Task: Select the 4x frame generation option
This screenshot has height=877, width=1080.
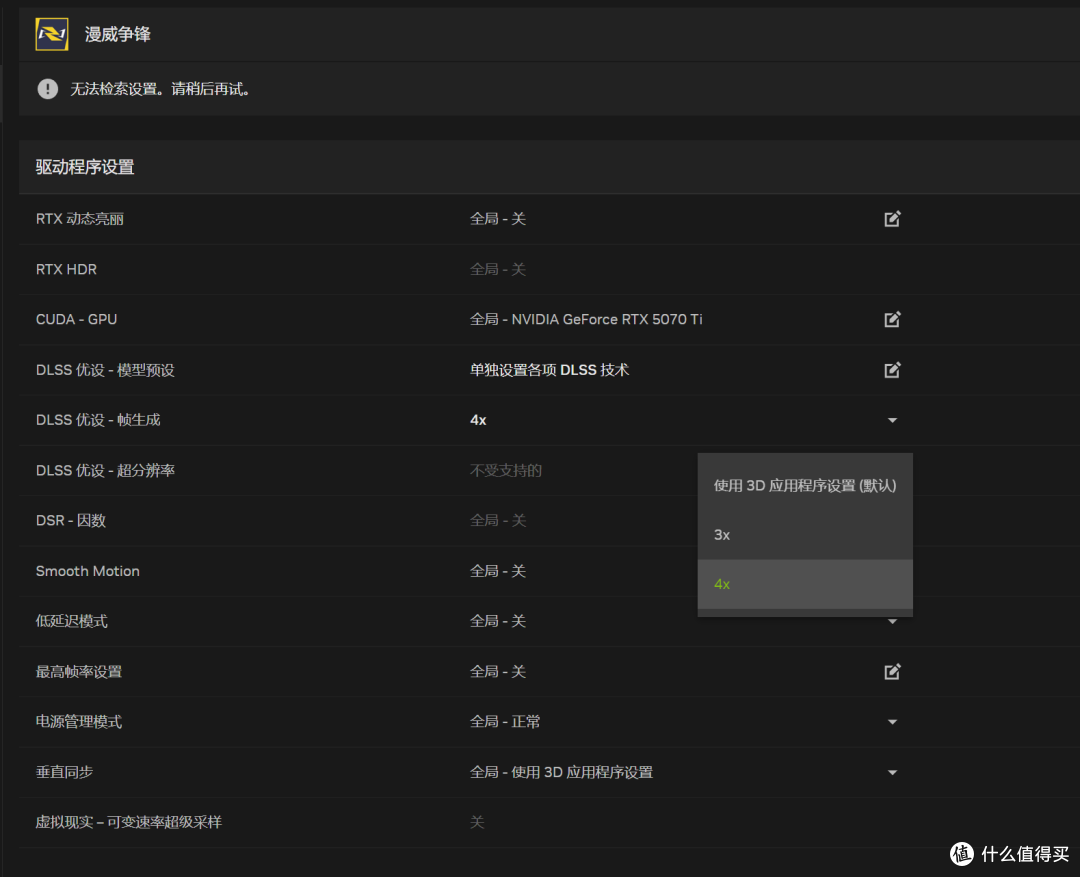Action: (x=804, y=584)
